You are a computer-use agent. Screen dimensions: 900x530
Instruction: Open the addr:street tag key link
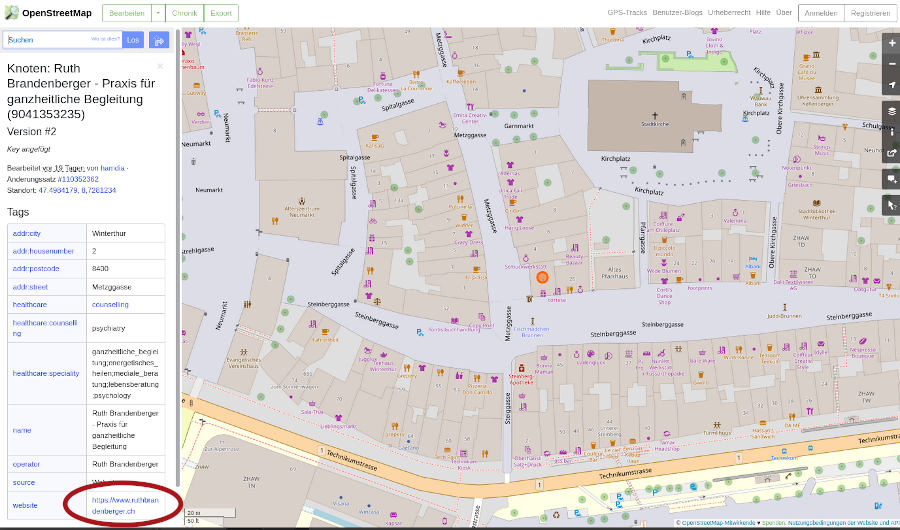click(30, 287)
